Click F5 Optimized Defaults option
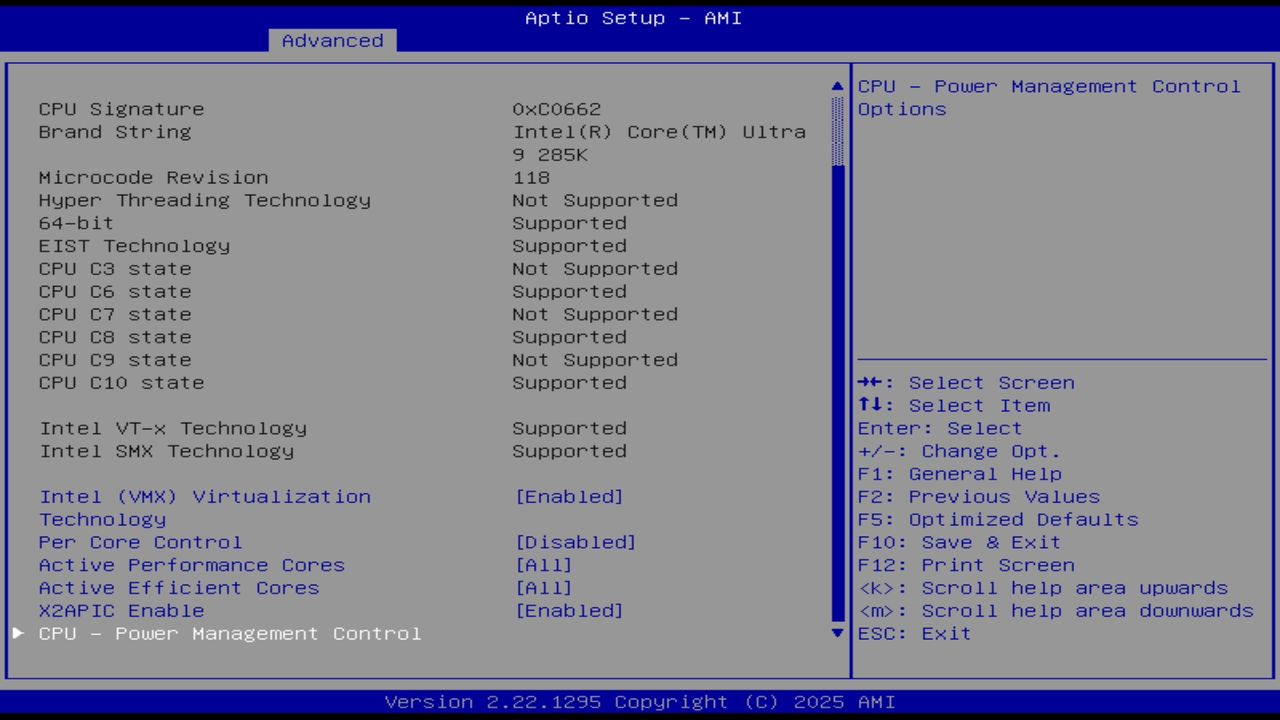 pos(997,519)
